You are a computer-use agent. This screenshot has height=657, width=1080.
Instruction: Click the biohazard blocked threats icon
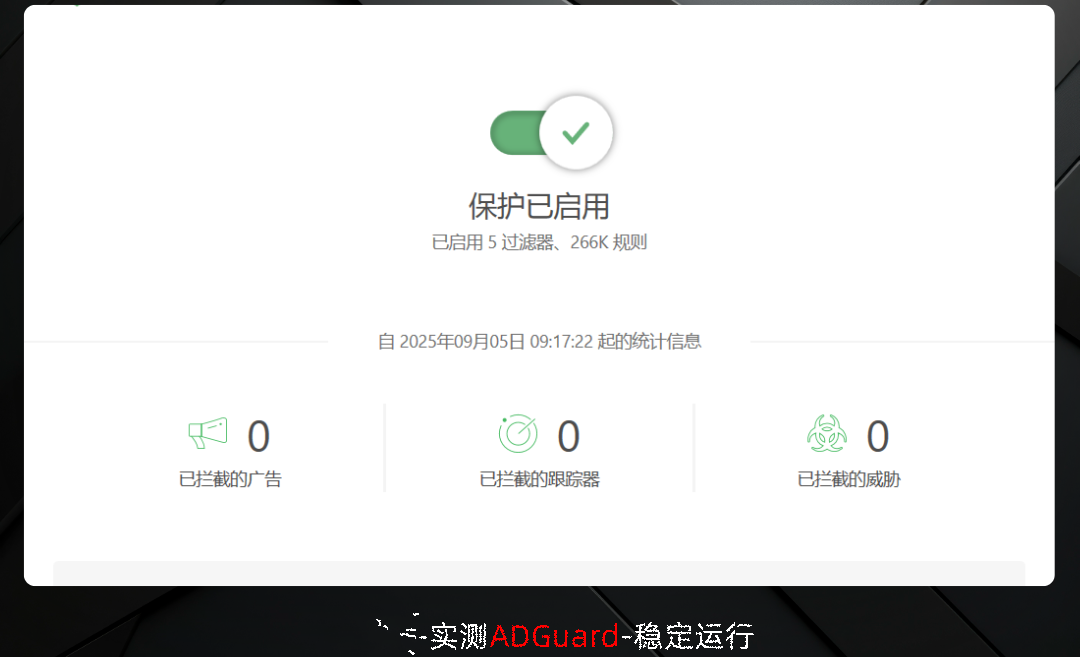(x=827, y=433)
